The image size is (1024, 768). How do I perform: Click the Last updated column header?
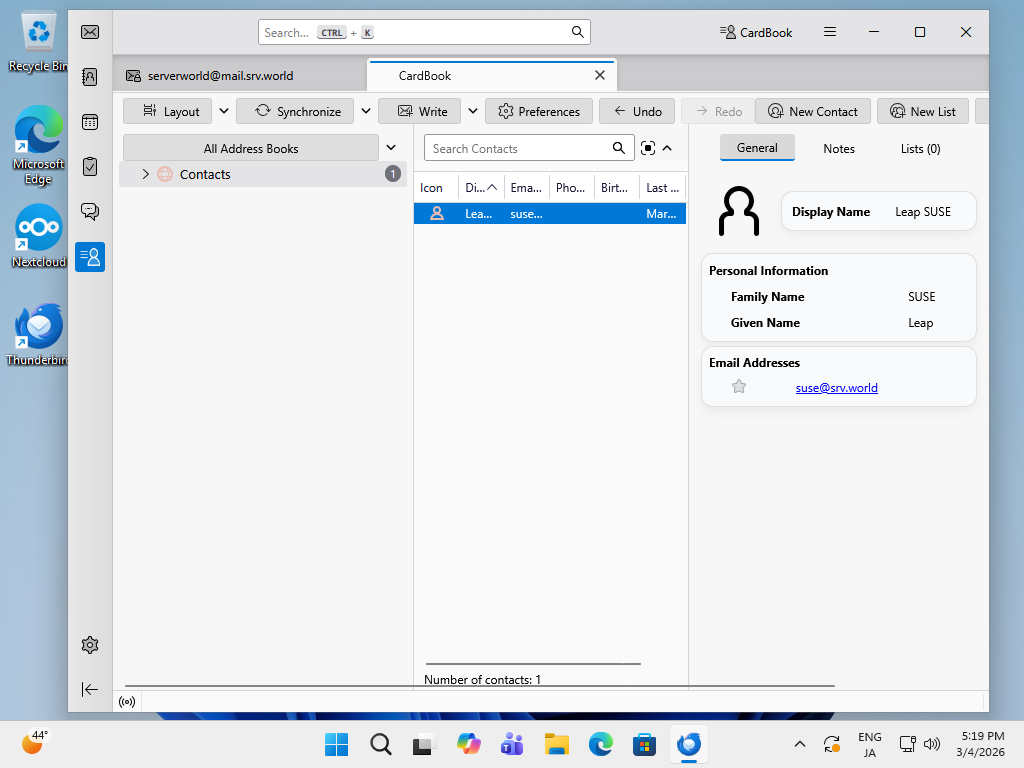(x=662, y=187)
